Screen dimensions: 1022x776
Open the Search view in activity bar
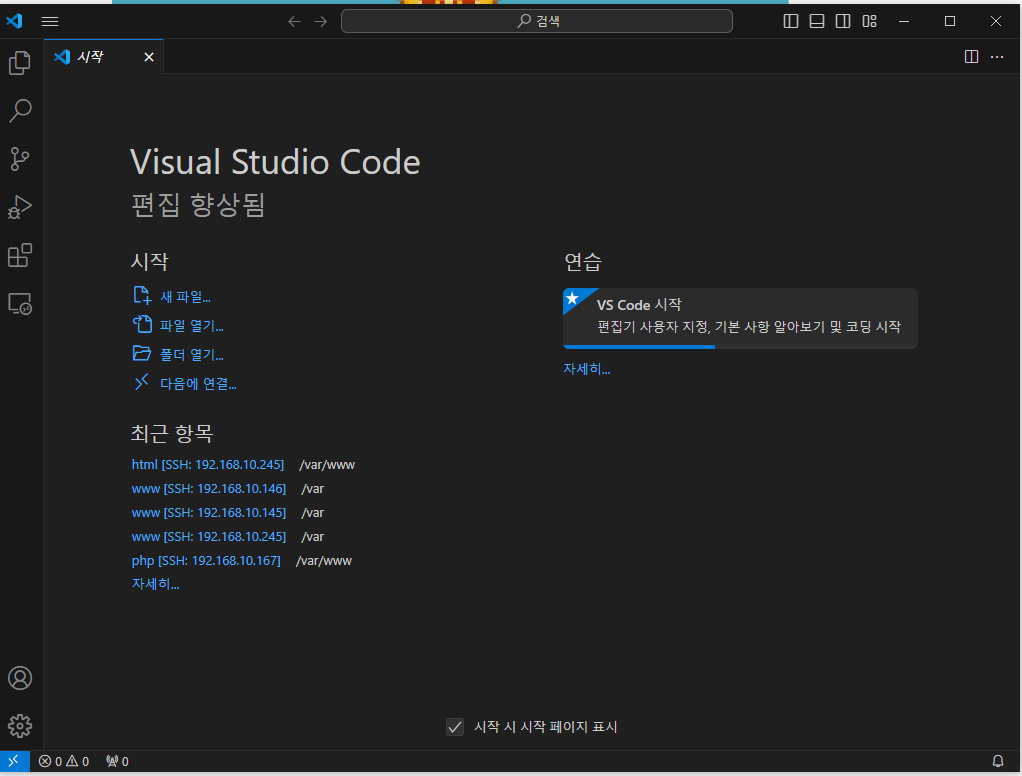(x=20, y=111)
